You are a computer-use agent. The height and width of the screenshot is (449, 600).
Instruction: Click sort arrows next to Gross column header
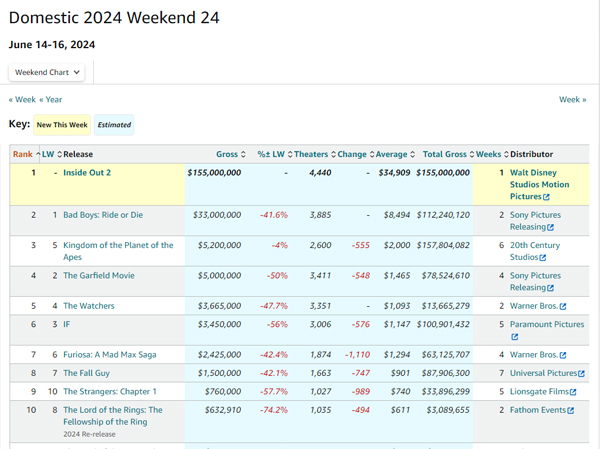(243, 154)
